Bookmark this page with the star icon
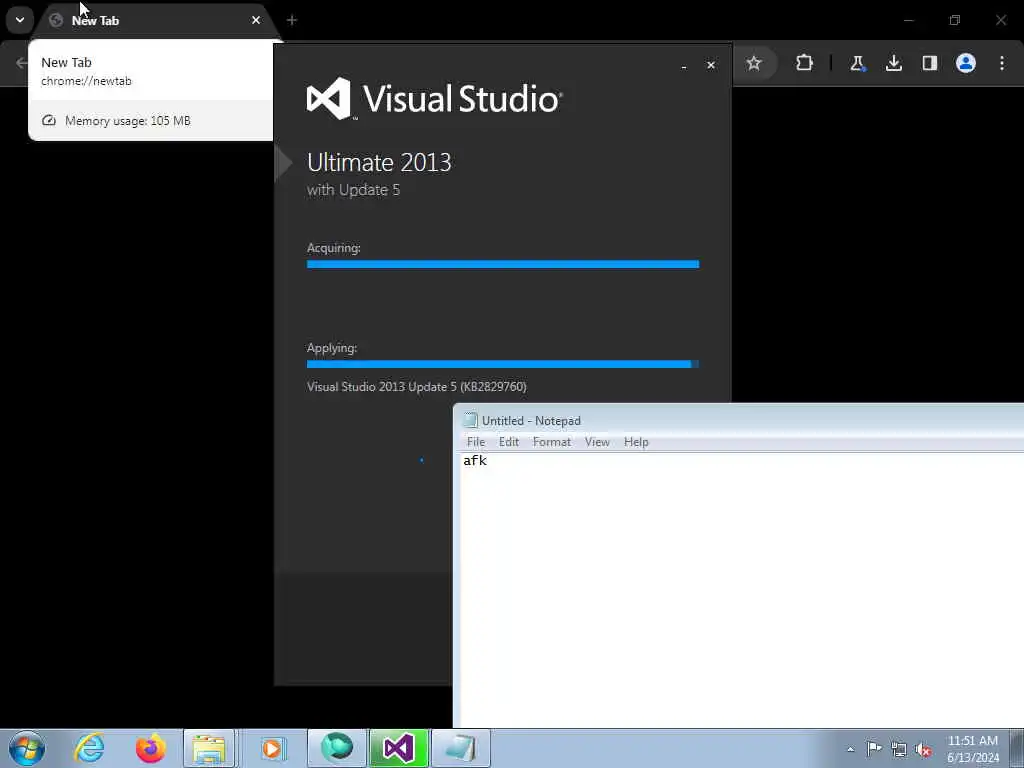 coord(754,63)
